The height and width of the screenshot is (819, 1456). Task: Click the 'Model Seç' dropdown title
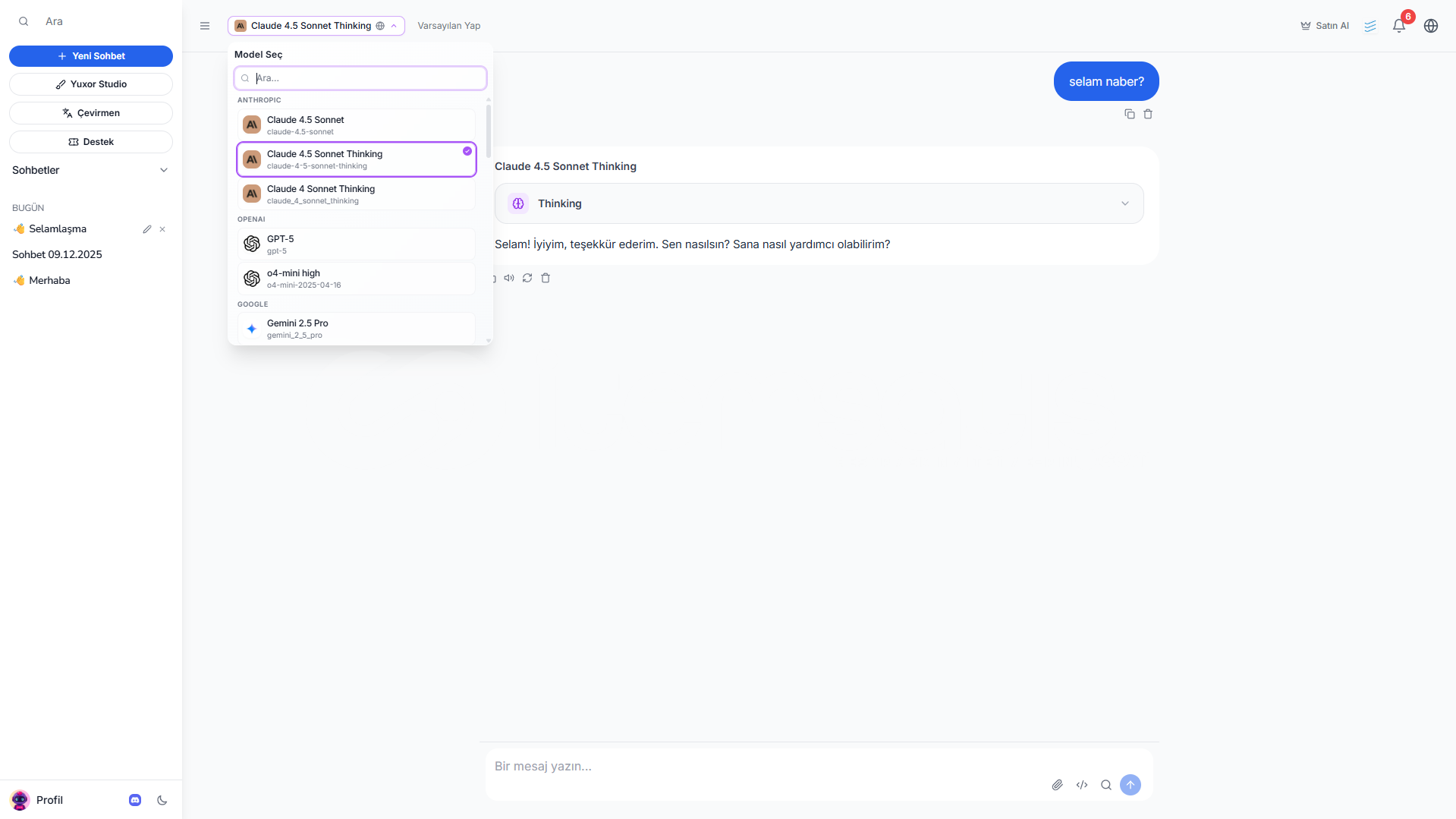click(x=258, y=55)
